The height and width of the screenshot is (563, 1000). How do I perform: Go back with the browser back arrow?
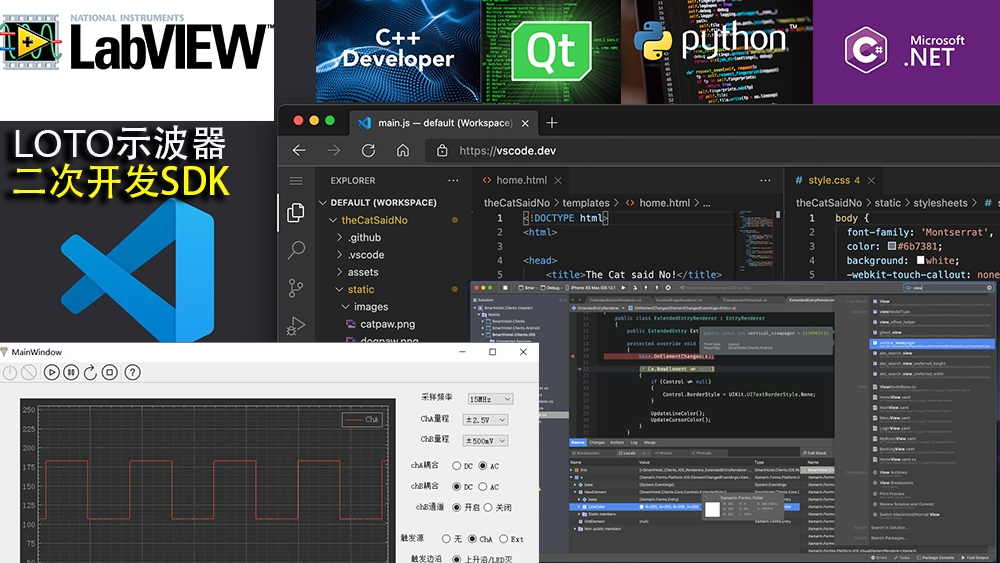[x=299, y=150]
